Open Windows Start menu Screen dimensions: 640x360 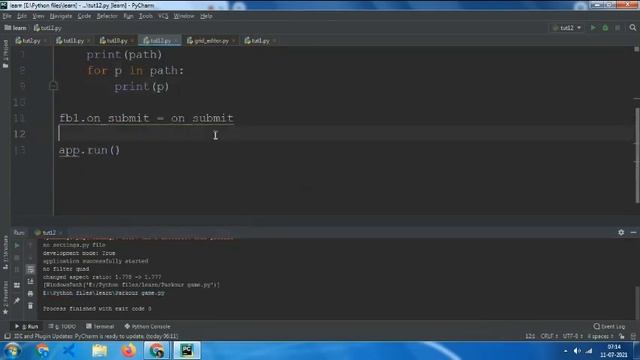point(12,351)
